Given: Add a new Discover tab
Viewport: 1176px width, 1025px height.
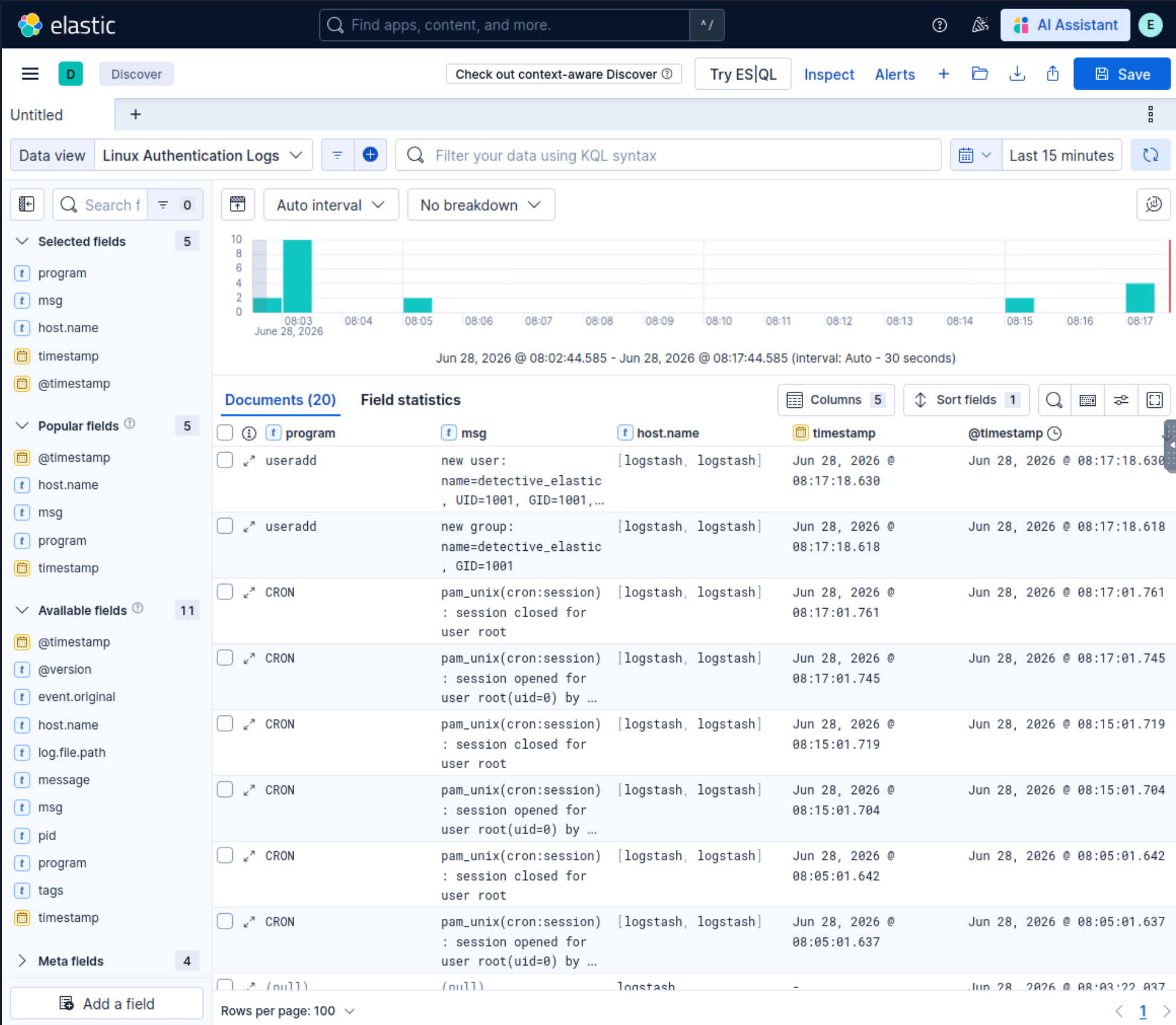Looking at the screenshot, I should point(135,114).
